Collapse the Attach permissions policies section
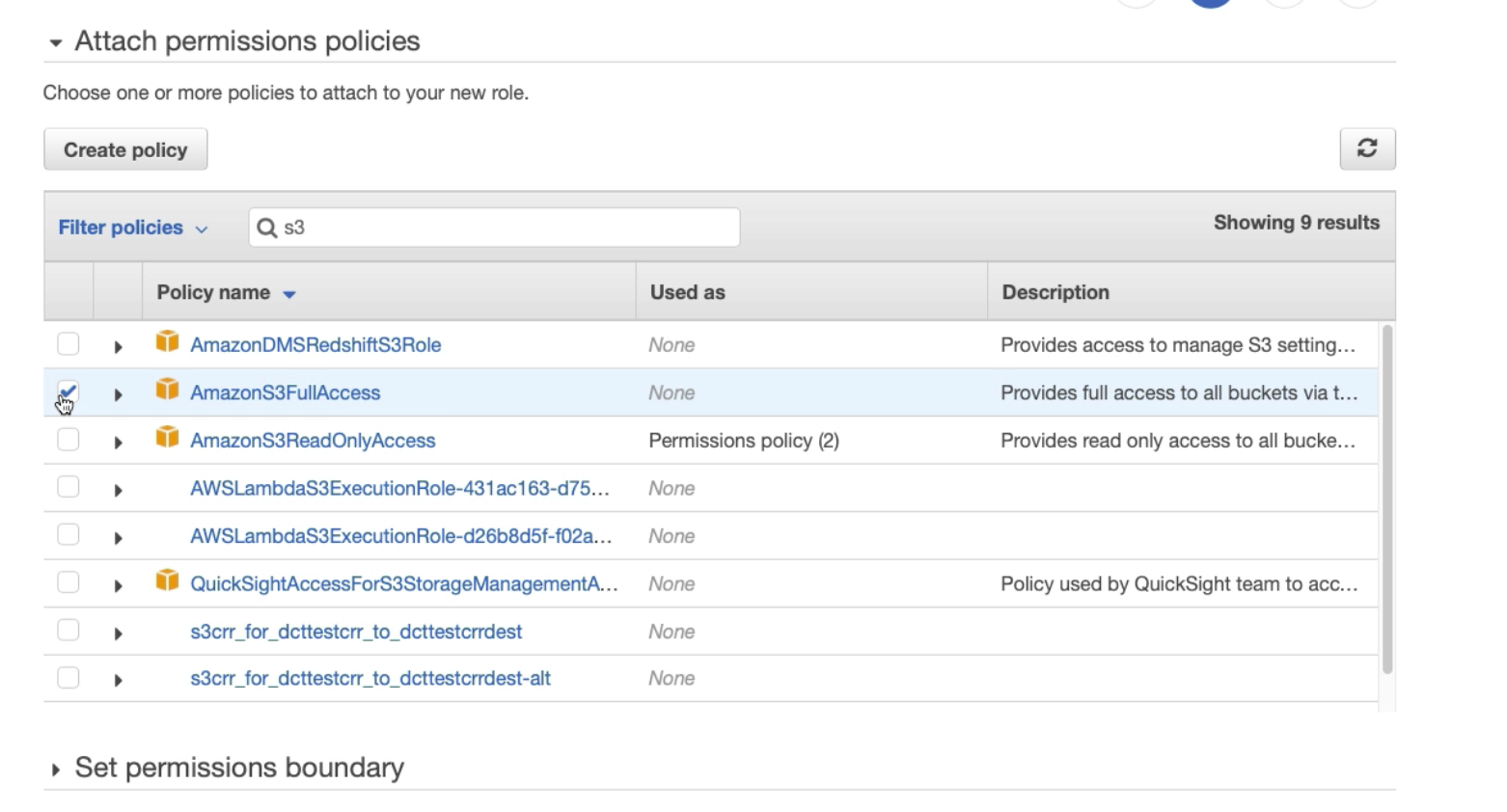 tap(55, 42)
